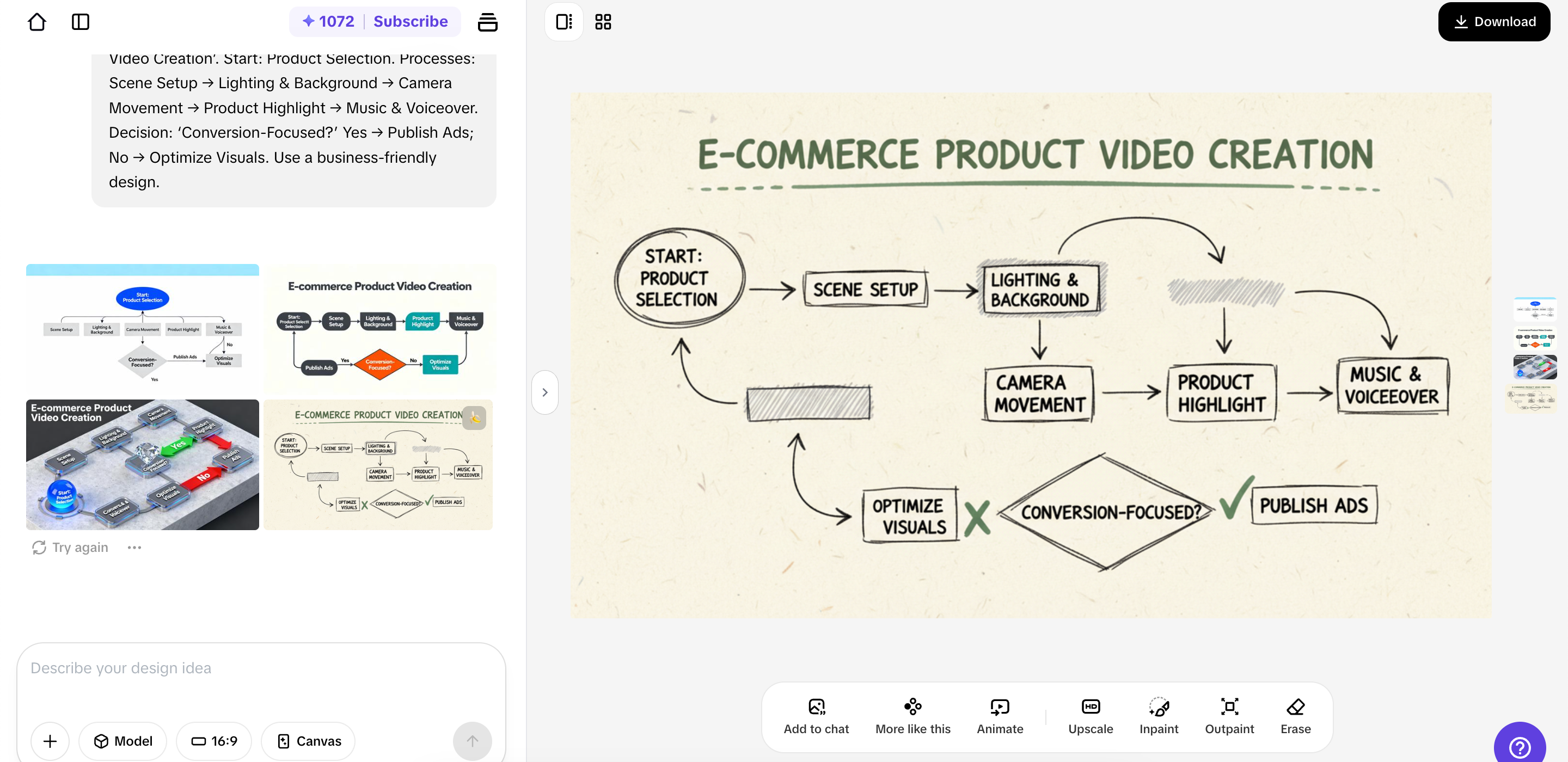Open the home page
The width and height of the screenshot is (1568, 762).
36,21
